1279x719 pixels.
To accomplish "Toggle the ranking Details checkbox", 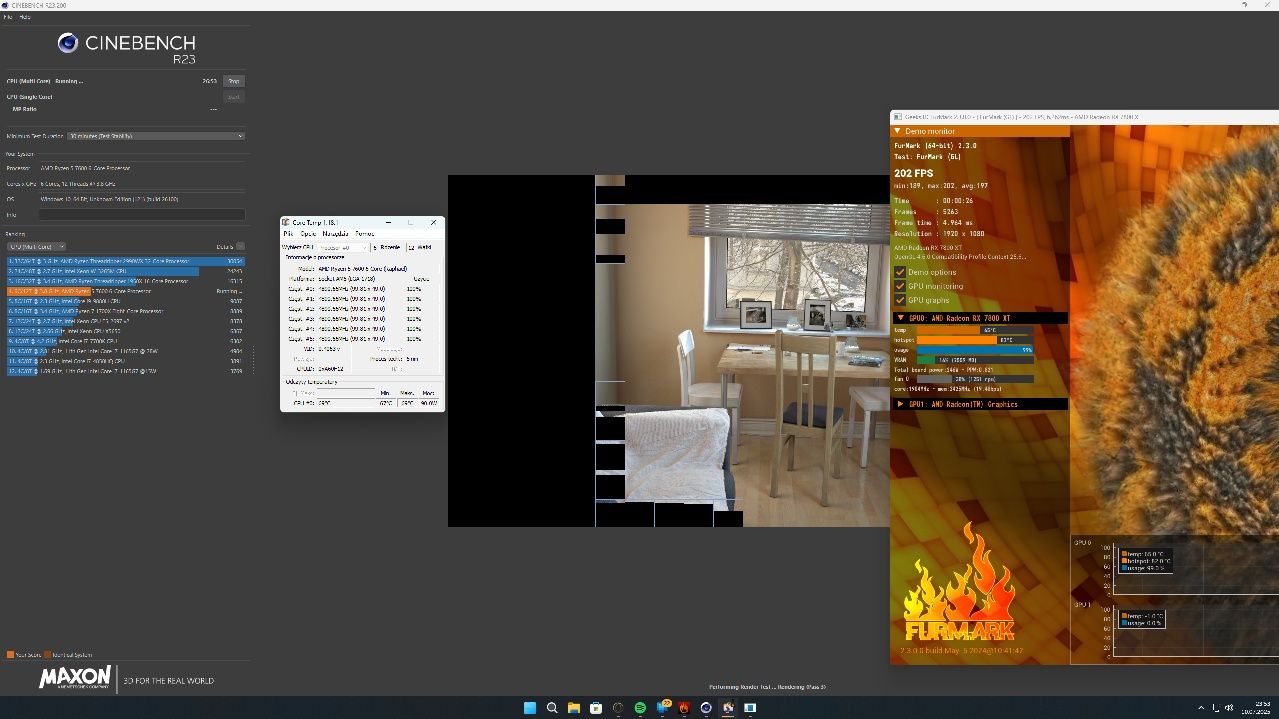I will coord(240,246).
